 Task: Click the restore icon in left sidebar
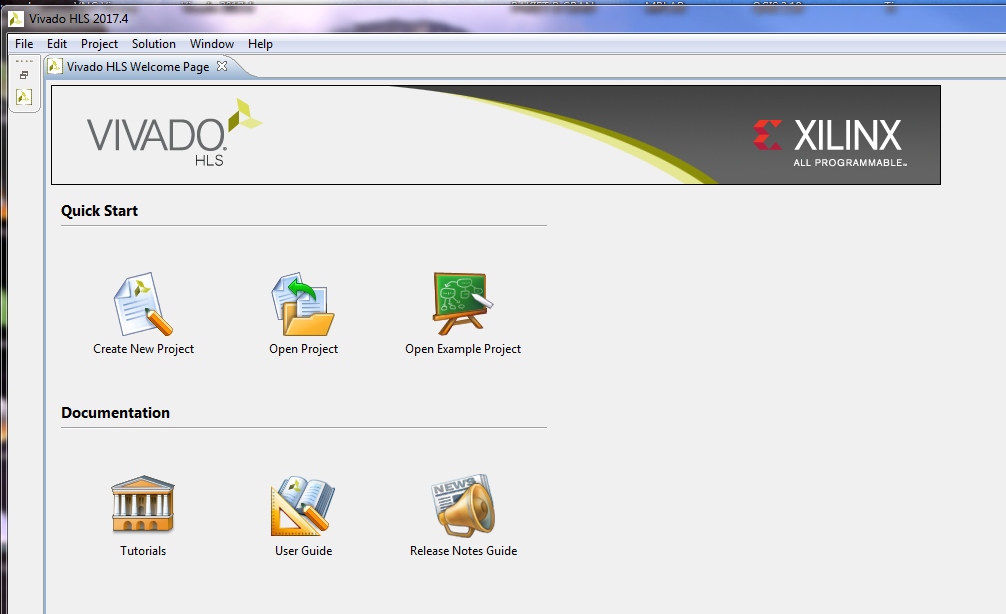pyautogui.click(x=24, y=75)
